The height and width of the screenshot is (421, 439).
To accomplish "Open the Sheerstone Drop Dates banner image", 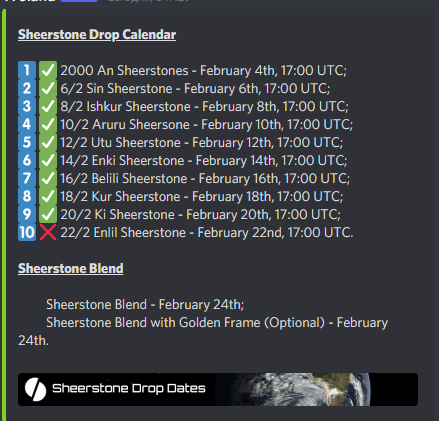I will (218, 389).
